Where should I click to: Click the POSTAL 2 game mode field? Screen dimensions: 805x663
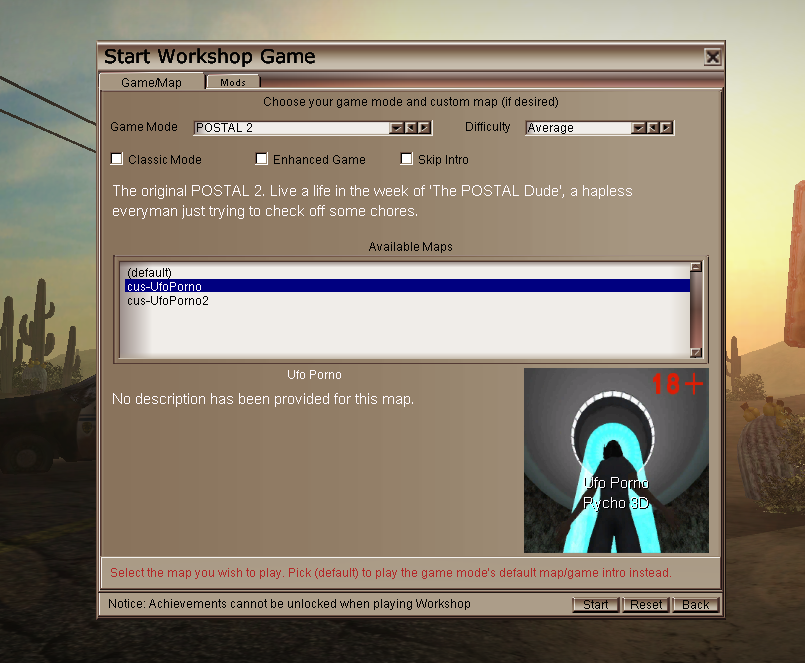coord(292,127)
